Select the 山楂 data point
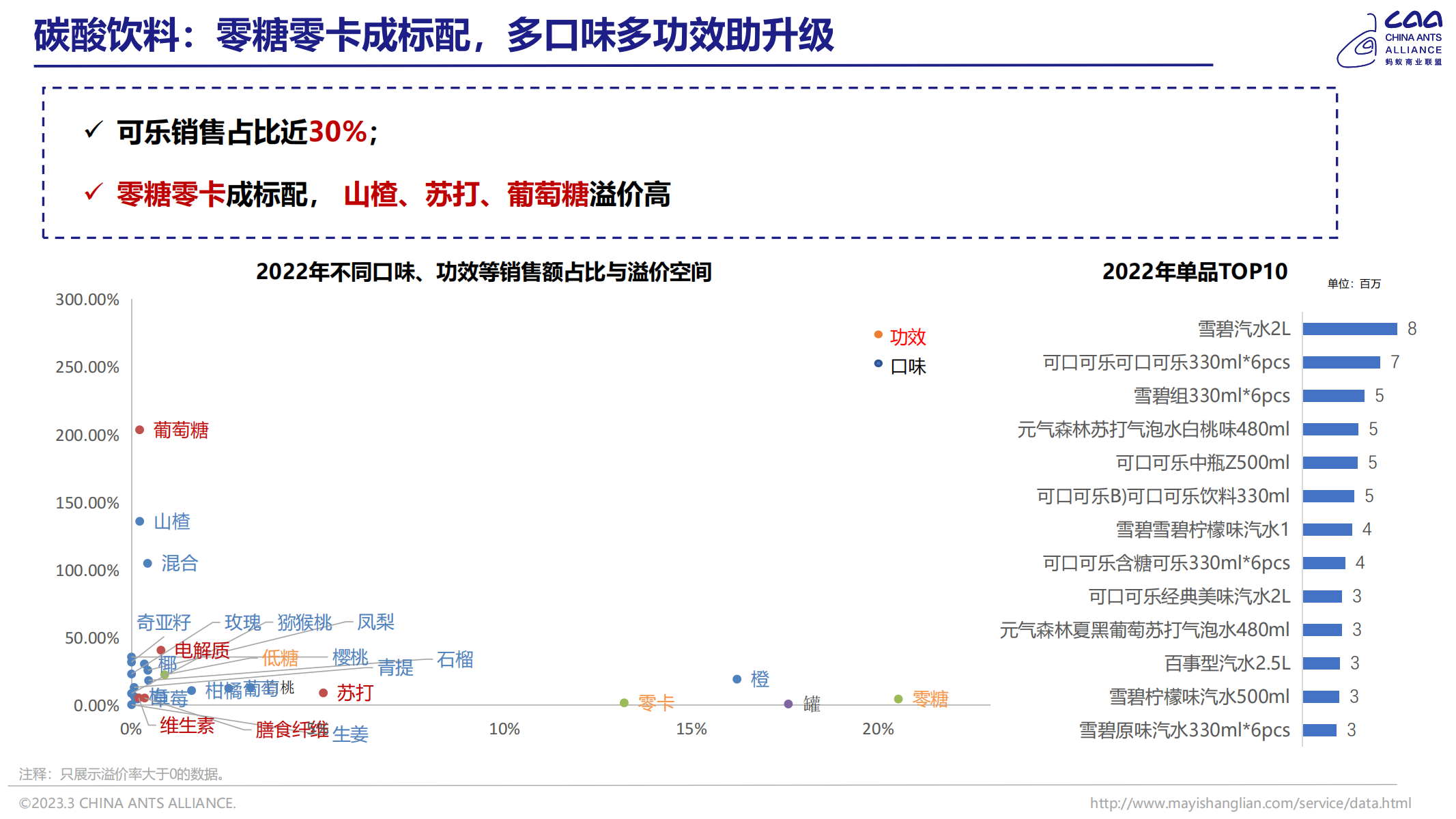Viewport: 1456px width, 819px height. (140, 521)
